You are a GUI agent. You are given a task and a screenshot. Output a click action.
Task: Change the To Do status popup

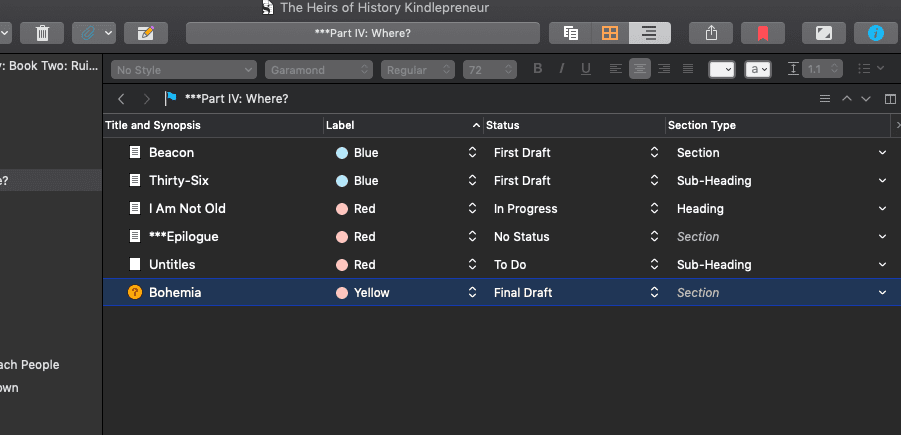coord(654,264)
